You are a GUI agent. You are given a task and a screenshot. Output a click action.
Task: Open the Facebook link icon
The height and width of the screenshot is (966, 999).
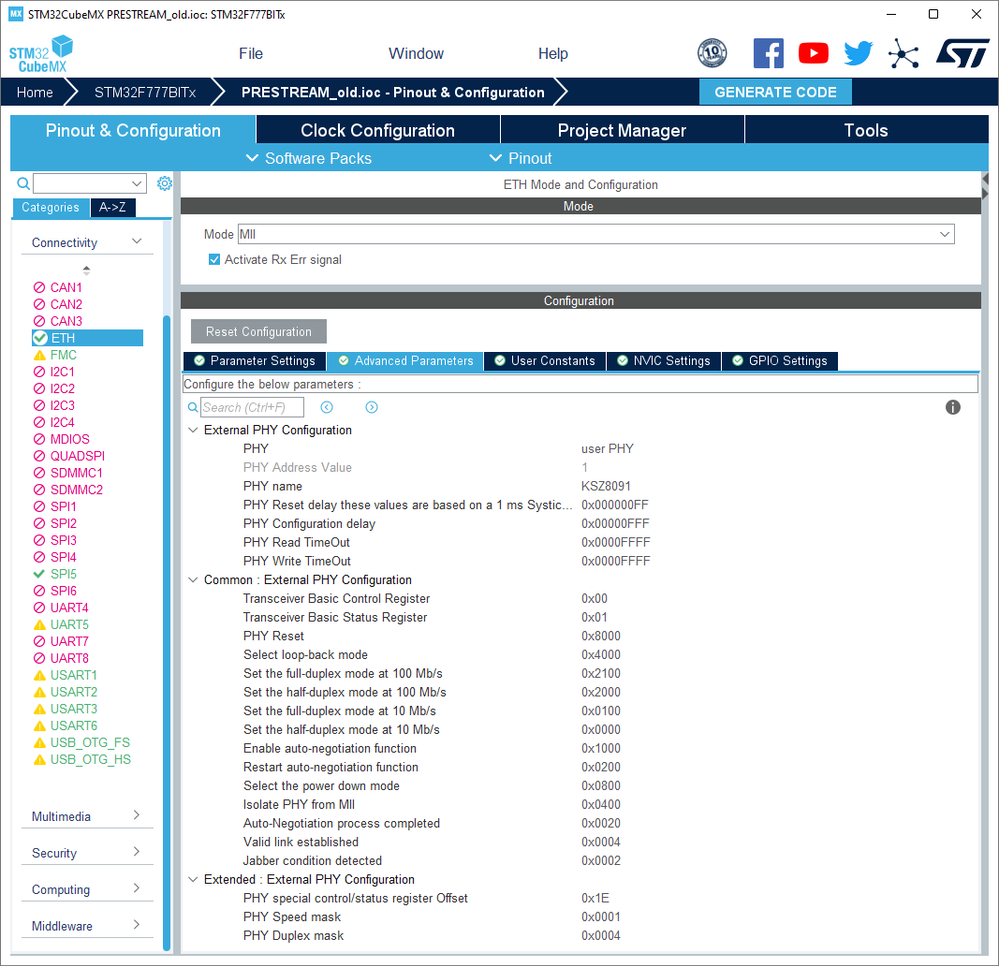pos(768,54)
